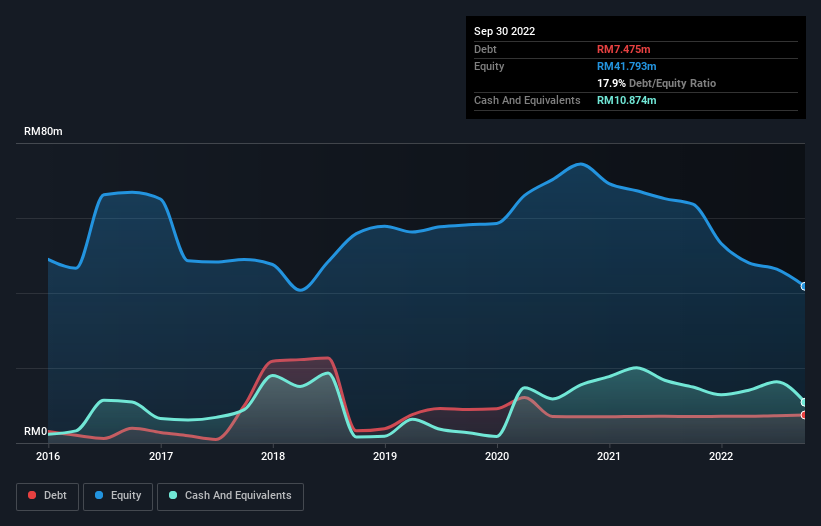
Task: Toggle the Debt legend button
Action: pos(47,496)
